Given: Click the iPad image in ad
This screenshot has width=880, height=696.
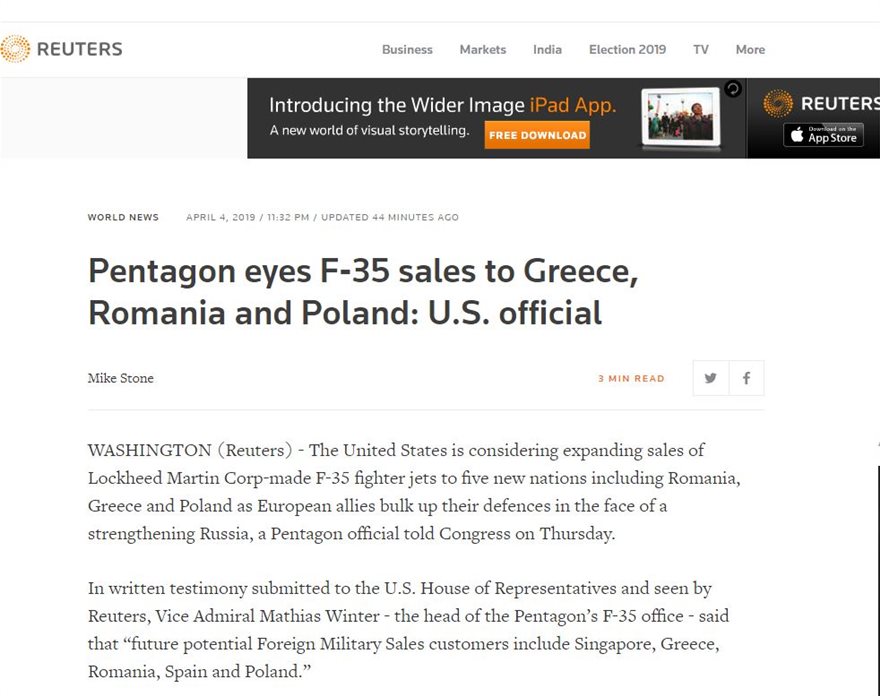Looking at the screenshot, I should point(681,119).
